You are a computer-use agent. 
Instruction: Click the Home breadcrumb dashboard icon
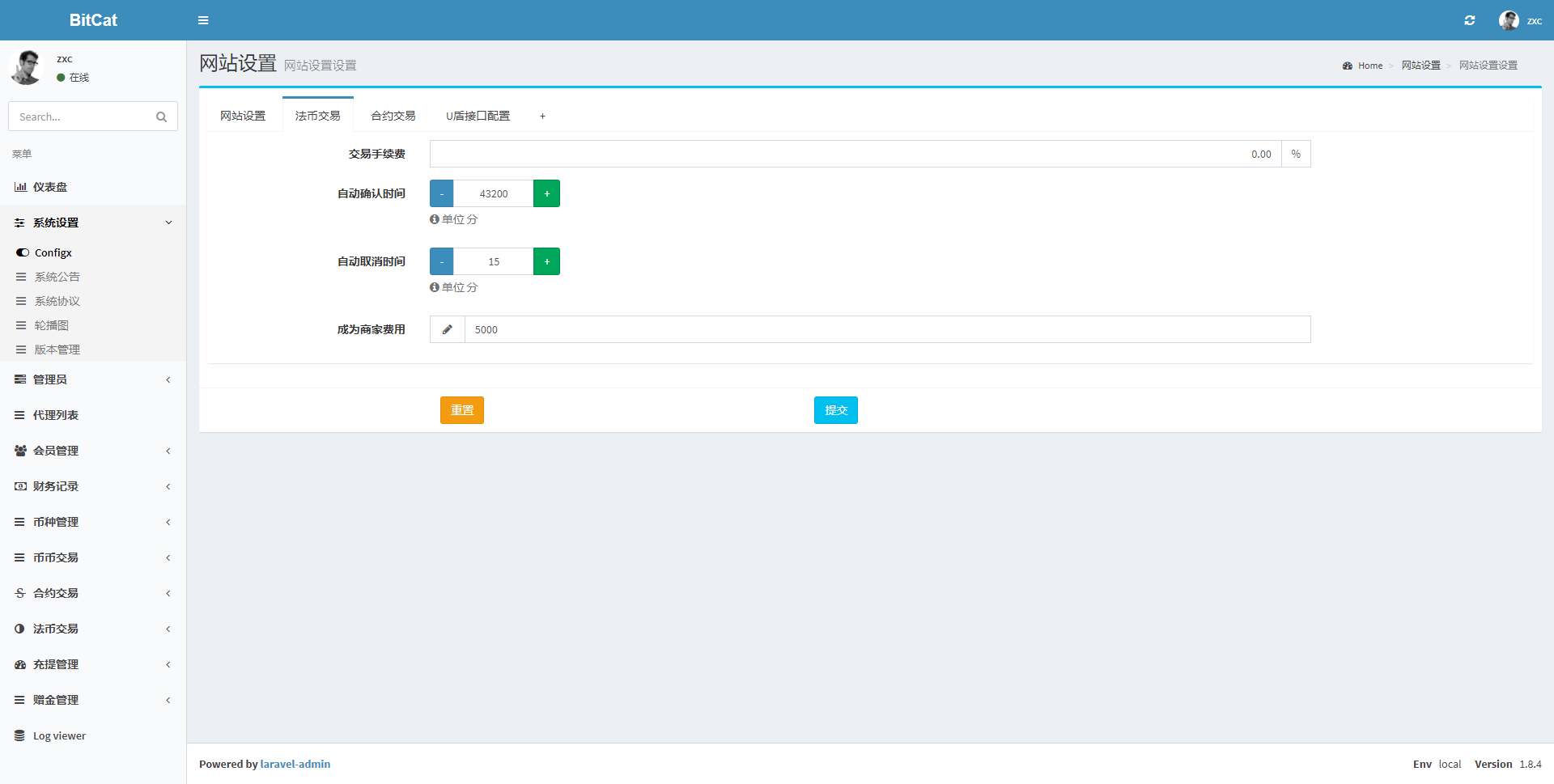pos(1348,66)
